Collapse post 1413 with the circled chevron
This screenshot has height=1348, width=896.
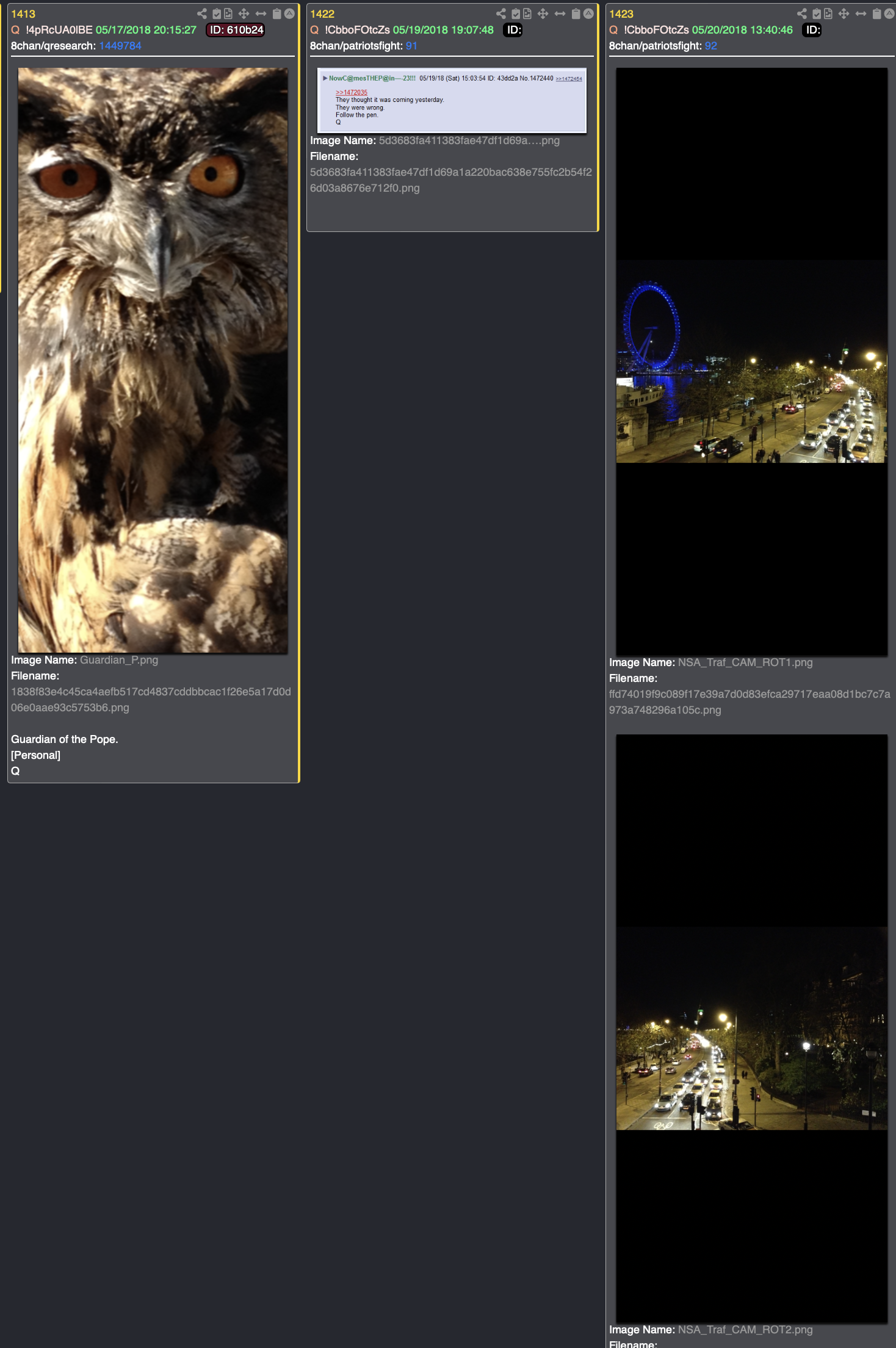click(289, 13)
